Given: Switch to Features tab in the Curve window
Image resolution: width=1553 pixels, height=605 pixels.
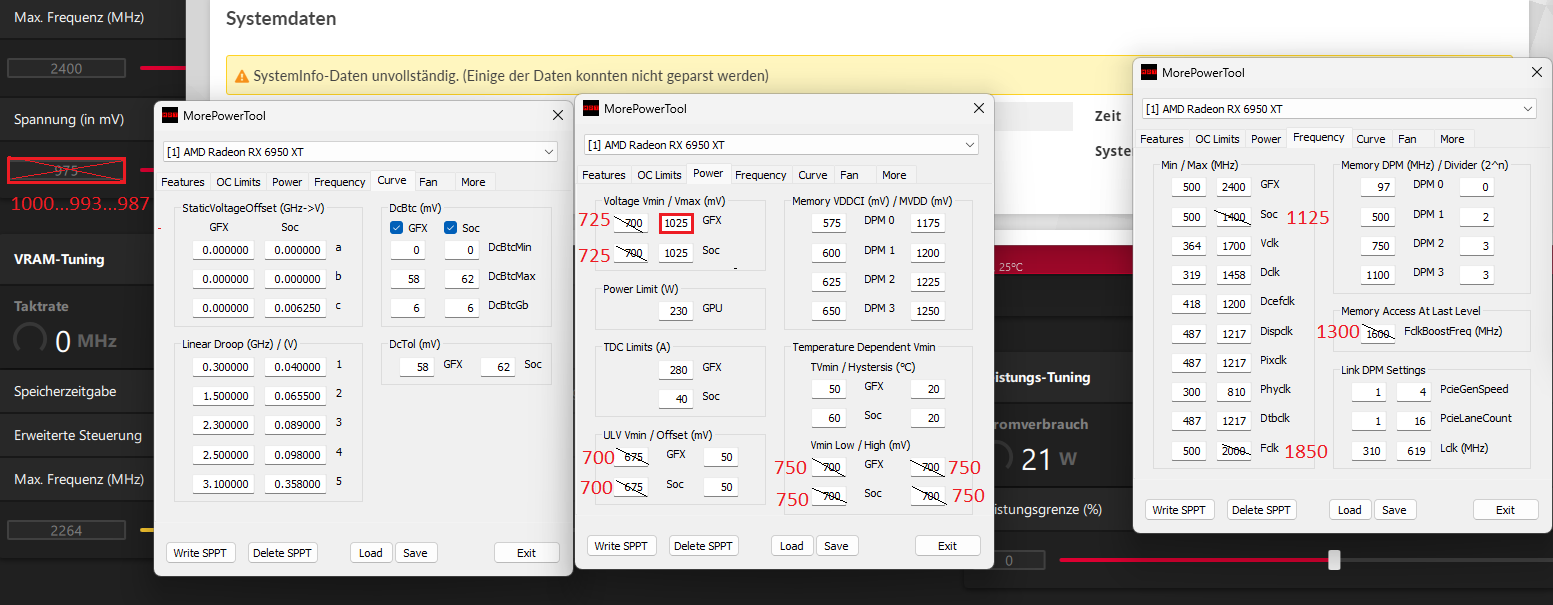Looking at the screenshot, I should (183, 182).
